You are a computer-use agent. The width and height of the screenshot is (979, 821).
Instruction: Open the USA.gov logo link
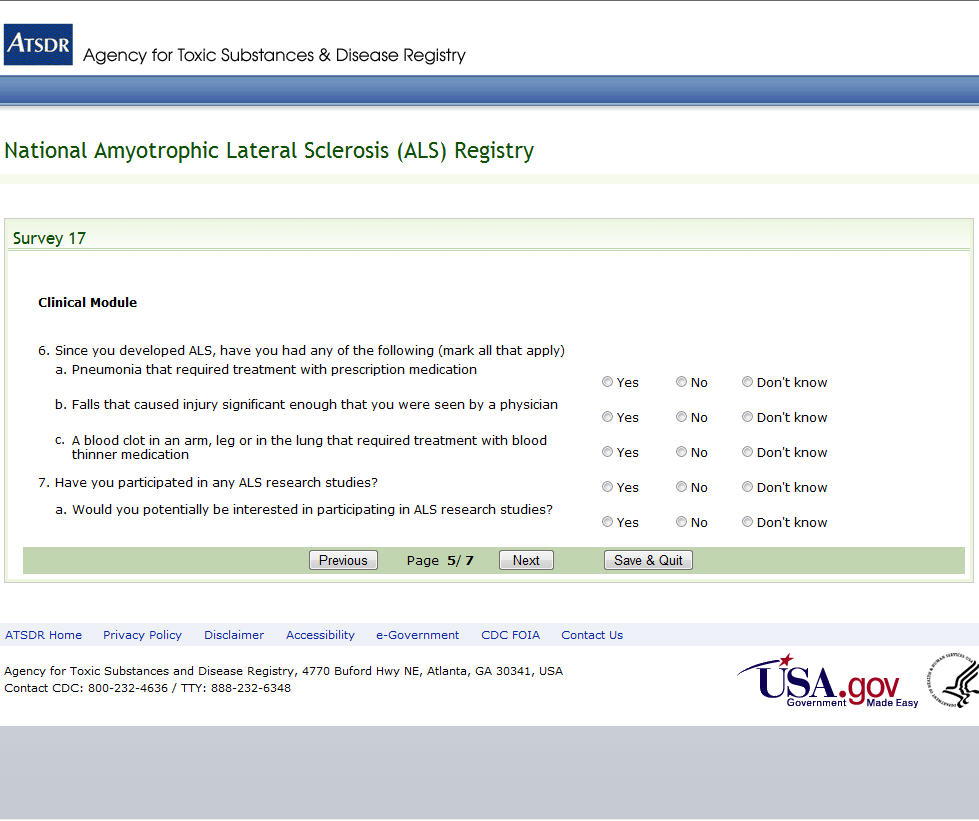828,681
